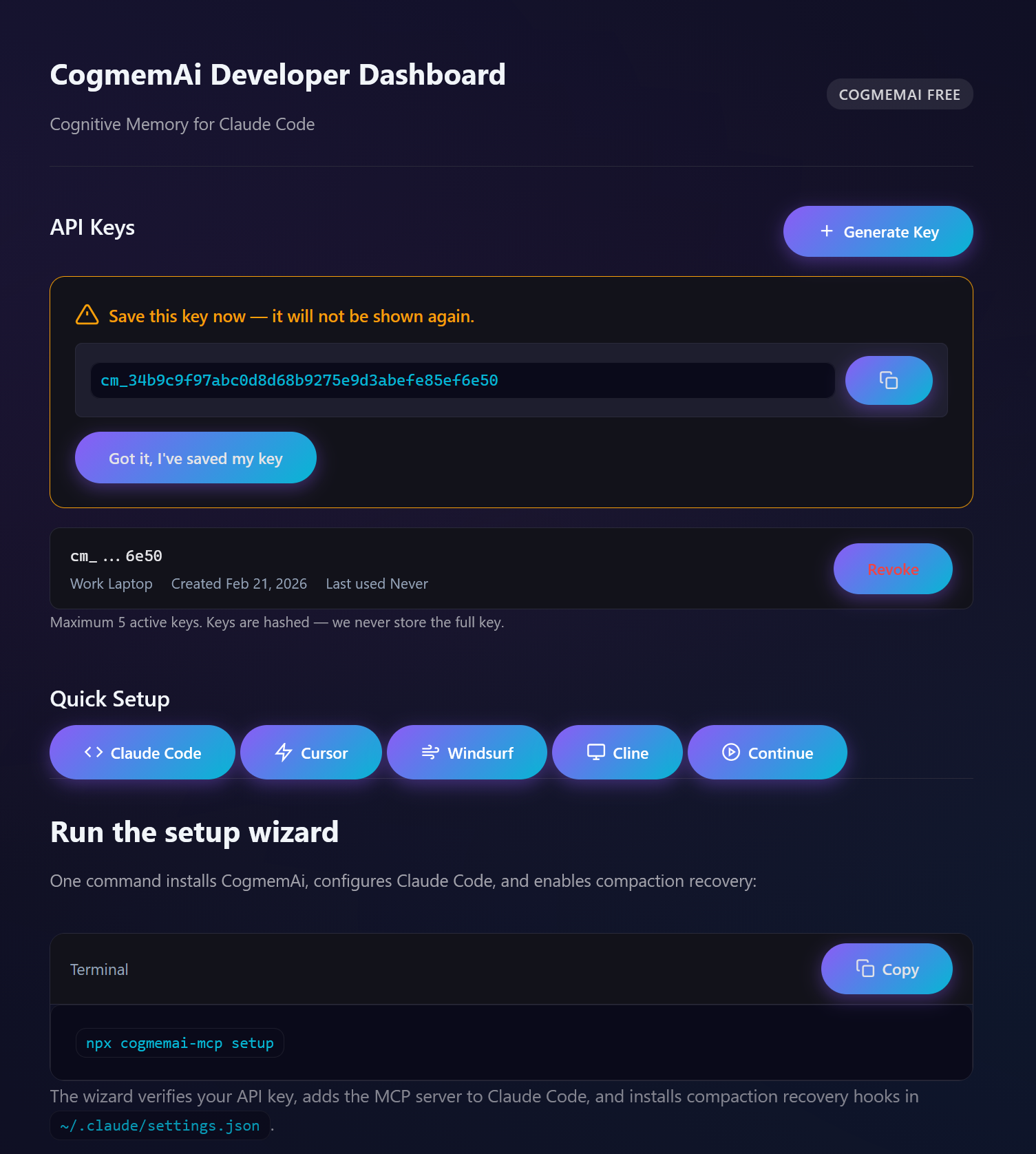Viewport: 1036px width, 1154px height.
Task: Click the copy icon in the Terminal header
Action: pos(865,969)
